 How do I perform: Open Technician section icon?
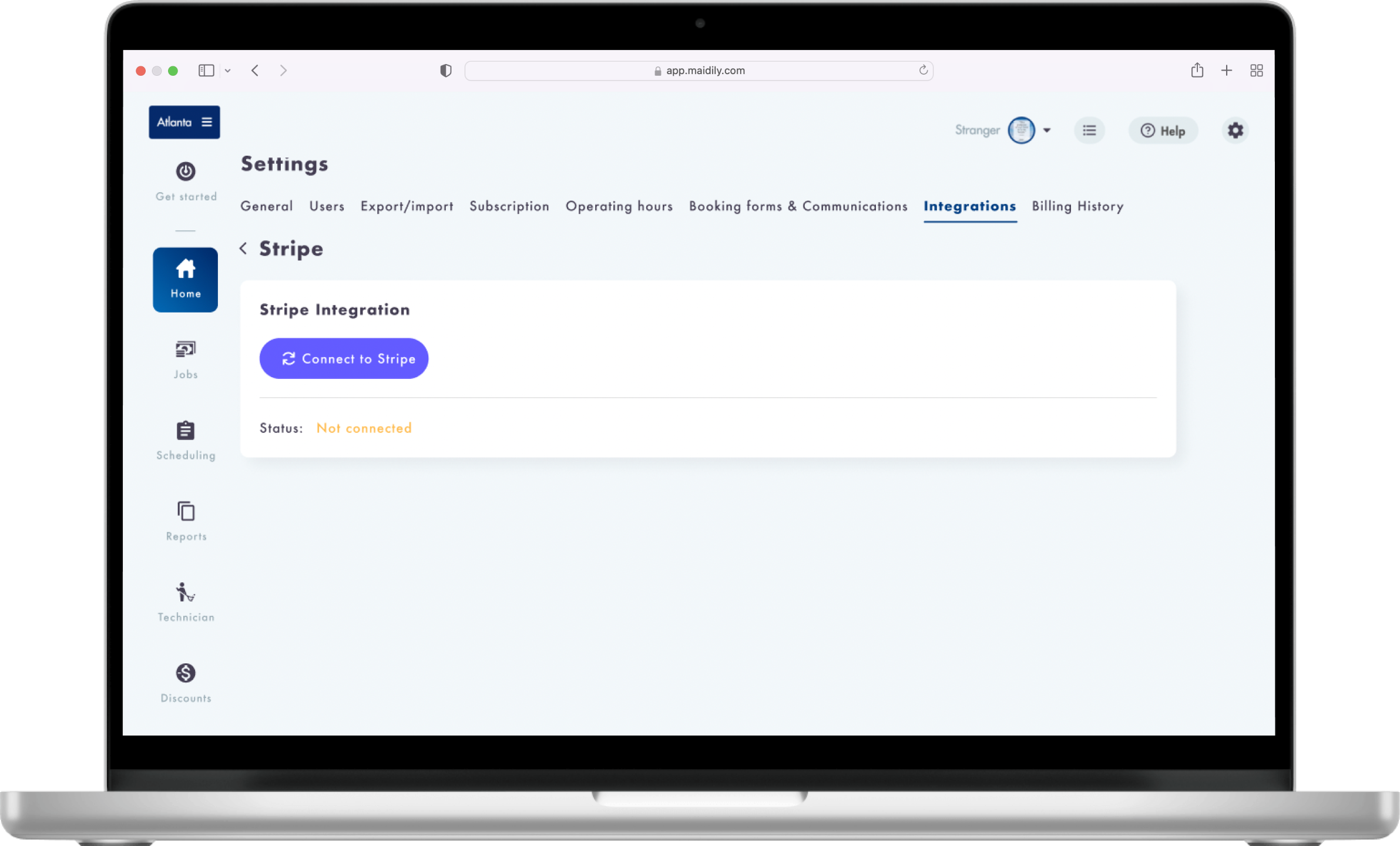point(186,592)
